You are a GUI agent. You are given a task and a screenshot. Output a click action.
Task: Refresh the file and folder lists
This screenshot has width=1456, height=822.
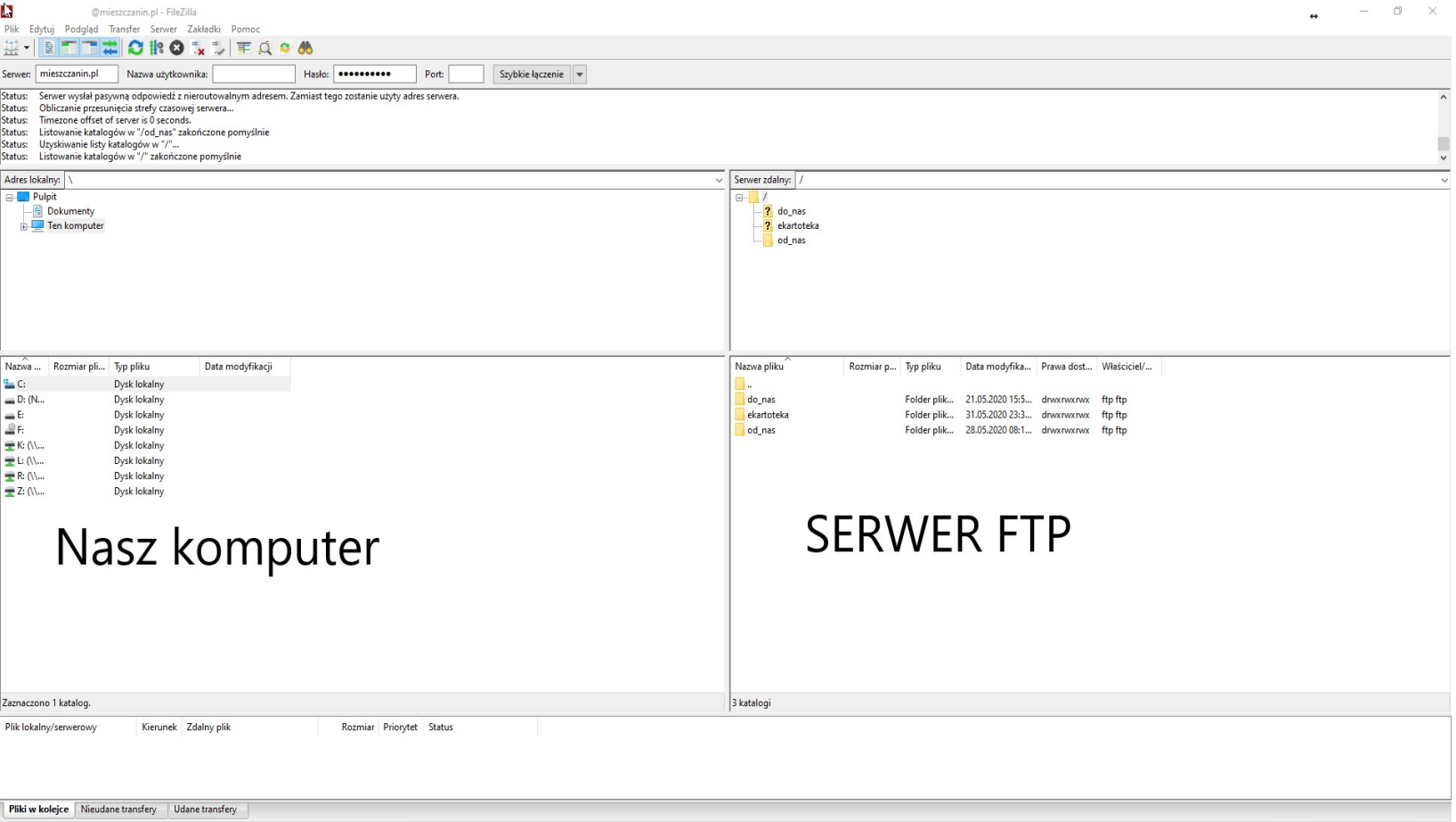tap(135, 48)
